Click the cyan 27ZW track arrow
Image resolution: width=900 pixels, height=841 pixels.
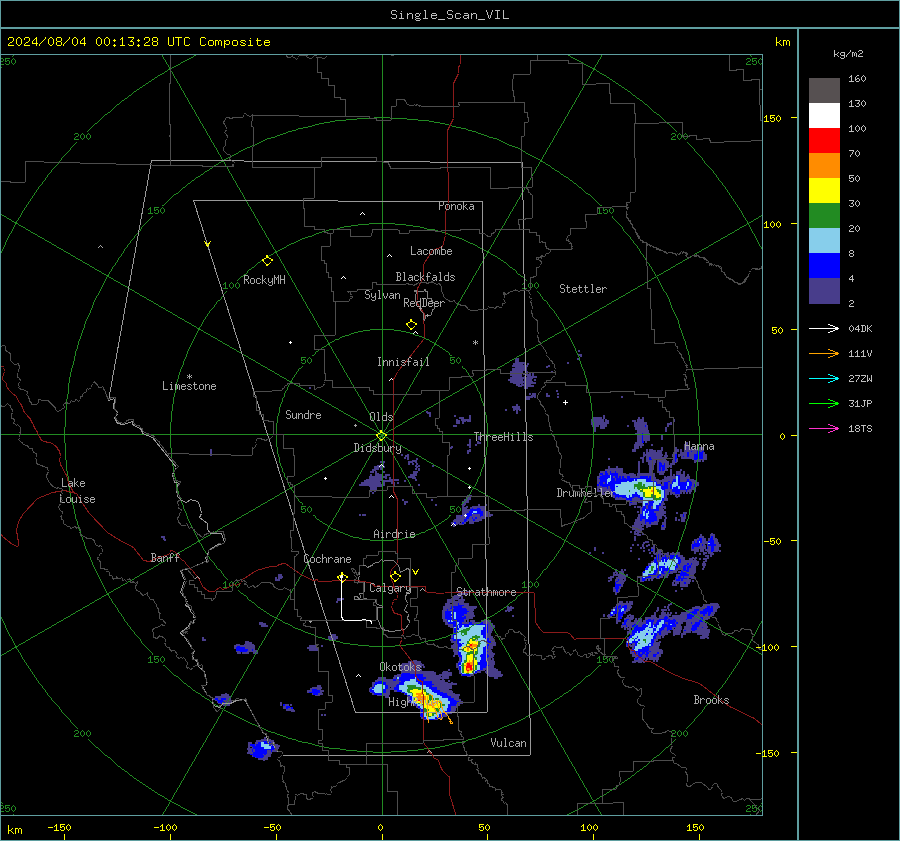824,378
